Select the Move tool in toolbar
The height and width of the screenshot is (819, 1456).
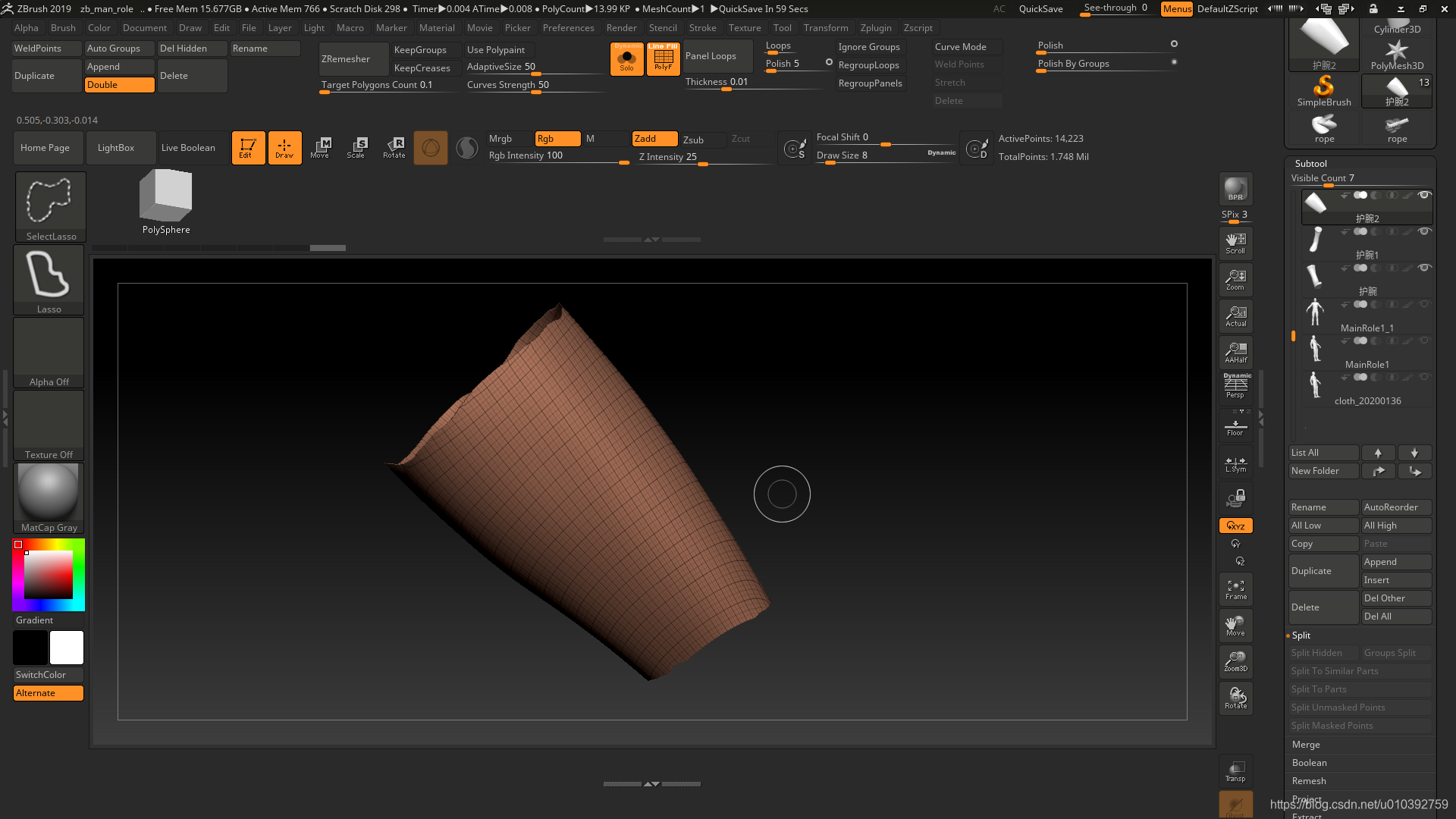(321, 147)
